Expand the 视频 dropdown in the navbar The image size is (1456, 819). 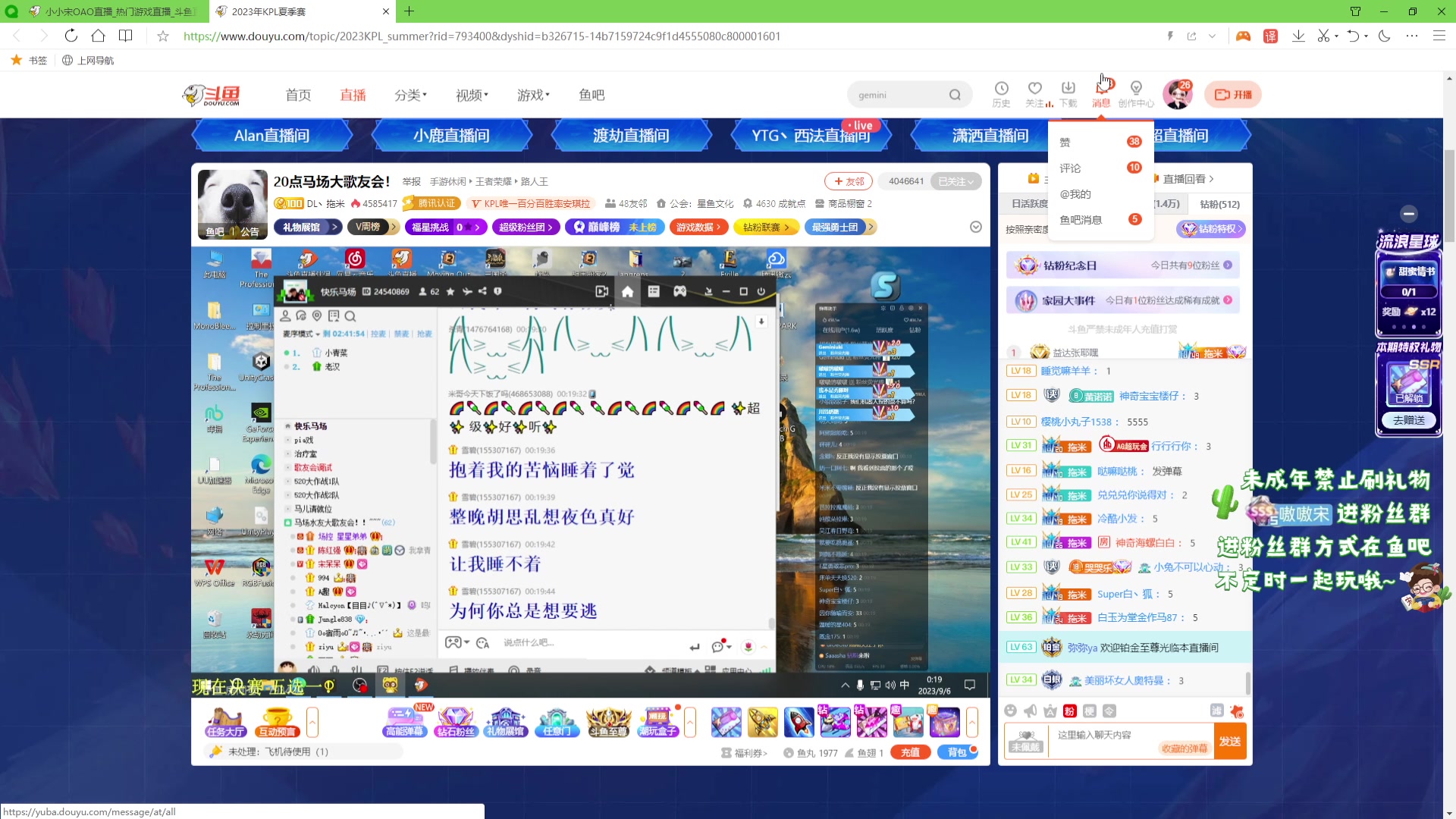[471, 95]
